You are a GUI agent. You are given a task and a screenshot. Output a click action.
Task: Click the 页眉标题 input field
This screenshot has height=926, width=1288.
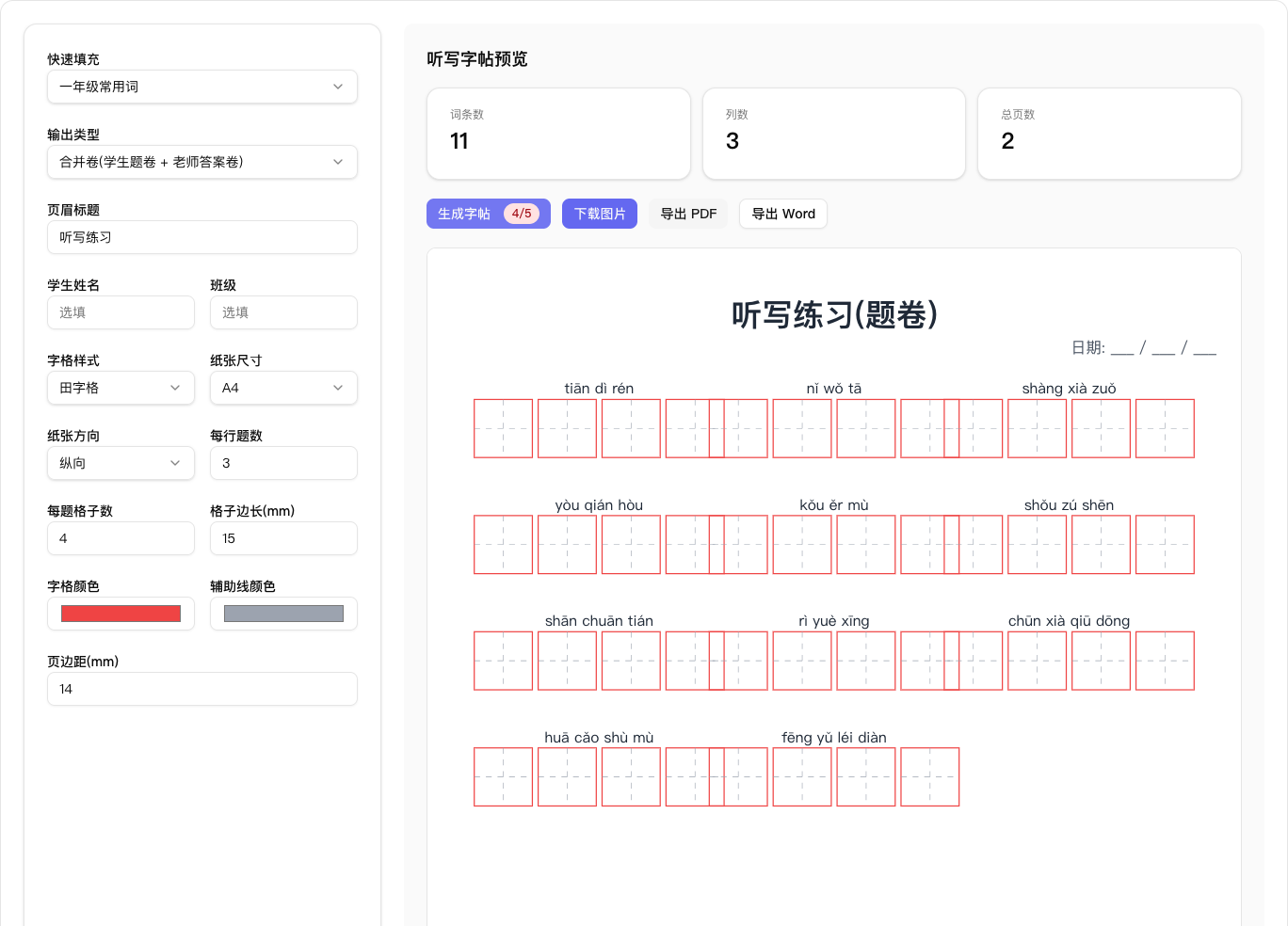click(x=202, y=237)
